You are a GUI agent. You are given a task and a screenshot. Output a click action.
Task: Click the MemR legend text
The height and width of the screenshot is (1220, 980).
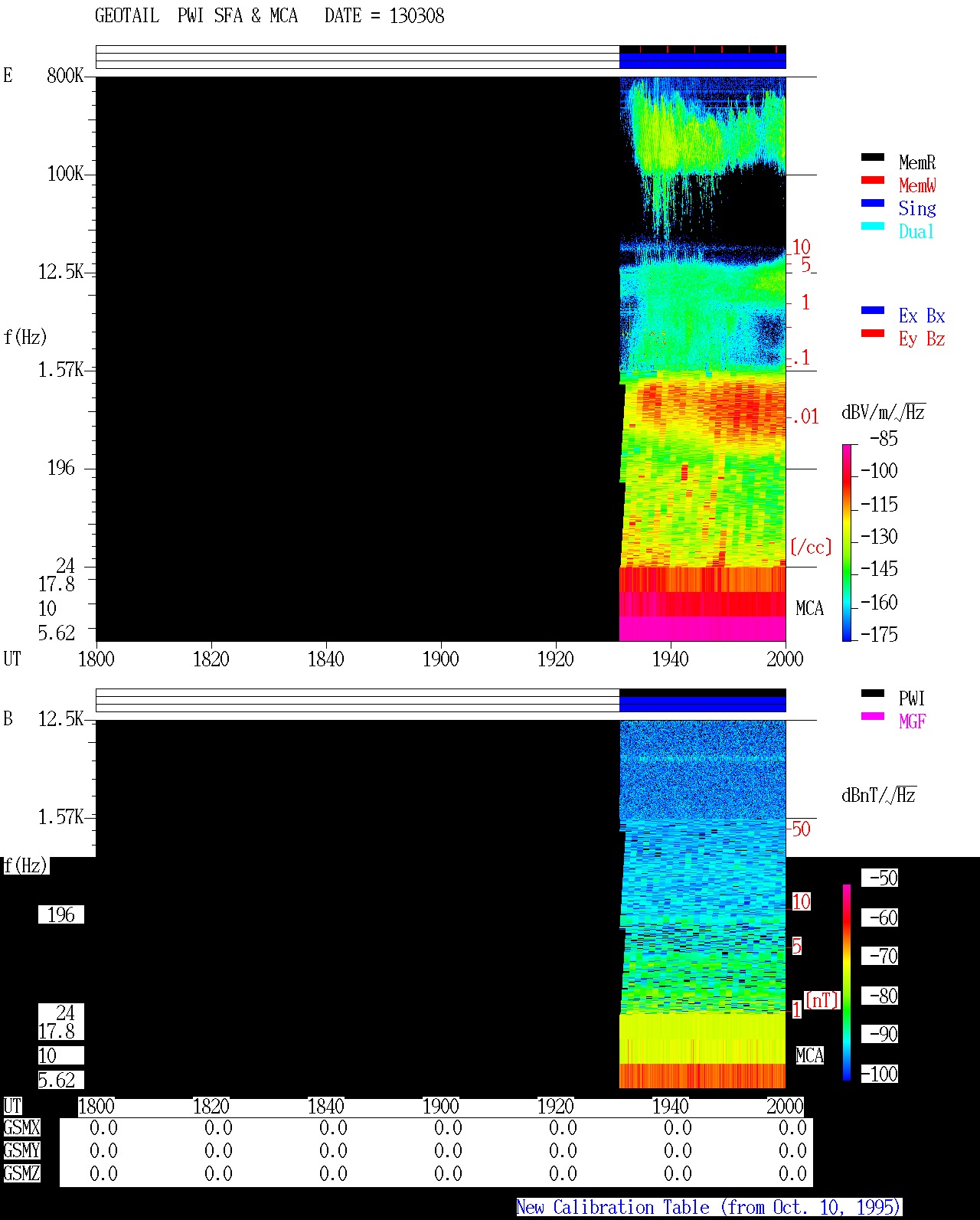[917, 162]
